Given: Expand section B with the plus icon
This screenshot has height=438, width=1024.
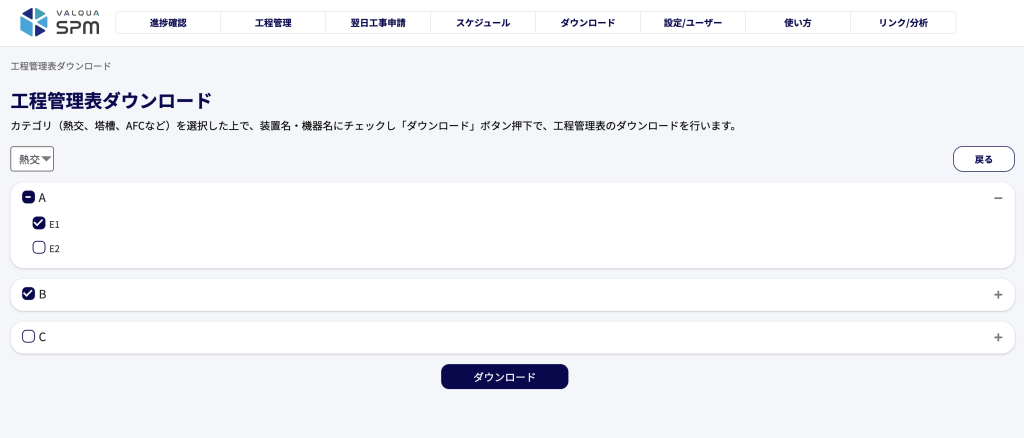Looking at the screenshot, I should point(998,294).
